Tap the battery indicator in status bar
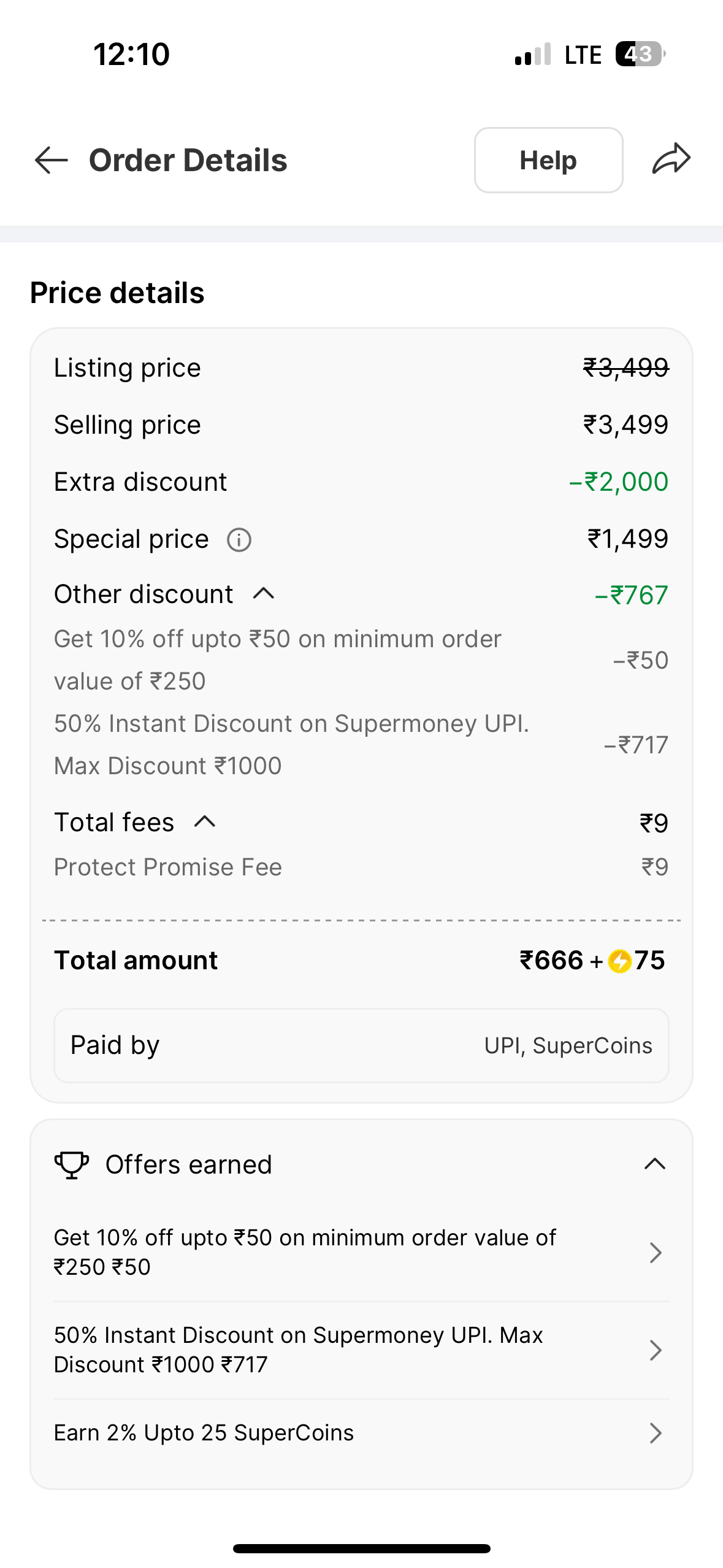The height and width of the screenshot is (1568, 723). (x=640, y=54)
